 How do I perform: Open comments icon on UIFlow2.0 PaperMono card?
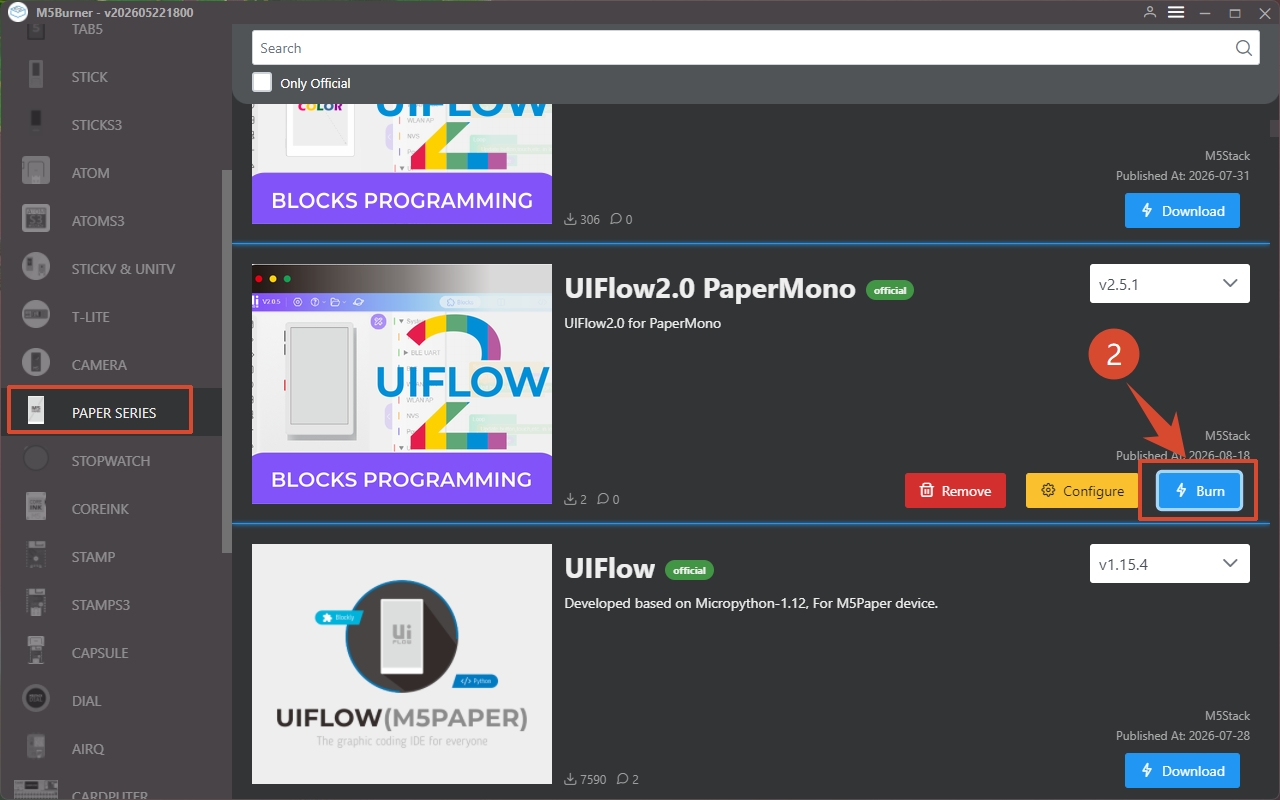click(x=602, y=499)
